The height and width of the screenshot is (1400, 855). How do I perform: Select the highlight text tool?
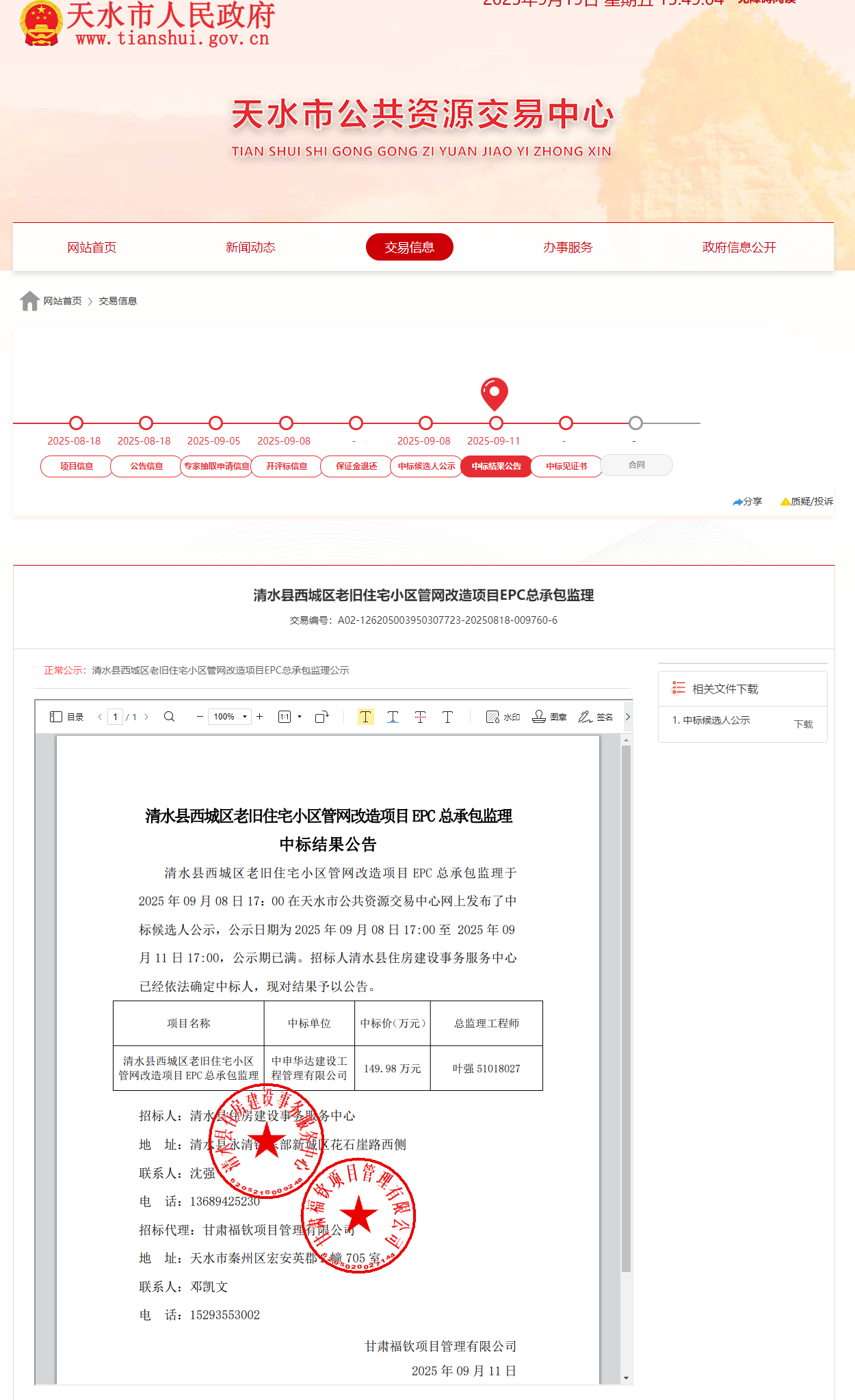pyautogui.click(x=366, y=717)
